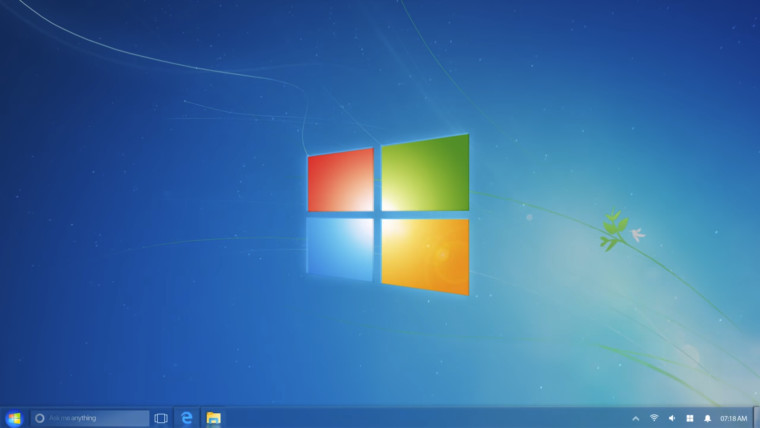Open the Wi-Fi network flyout

[x=654, y=418]
